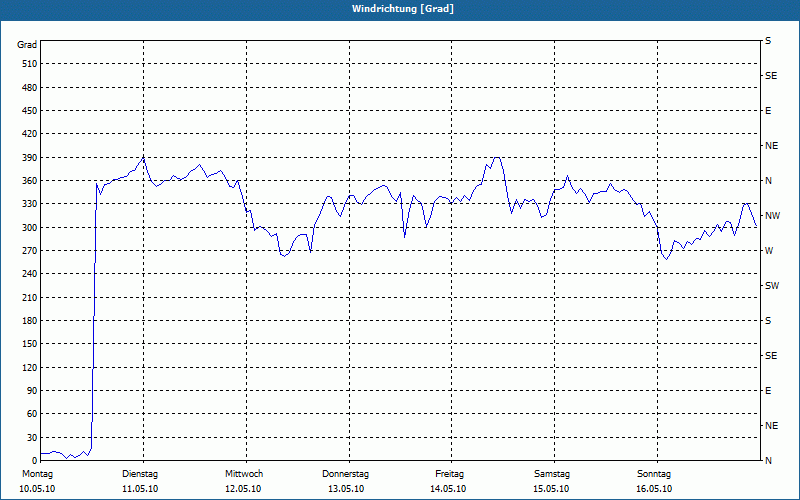The width and height of the screenshot is (800, 500).
Task: Click the 450 degree axis label
Action: (30, 111)
